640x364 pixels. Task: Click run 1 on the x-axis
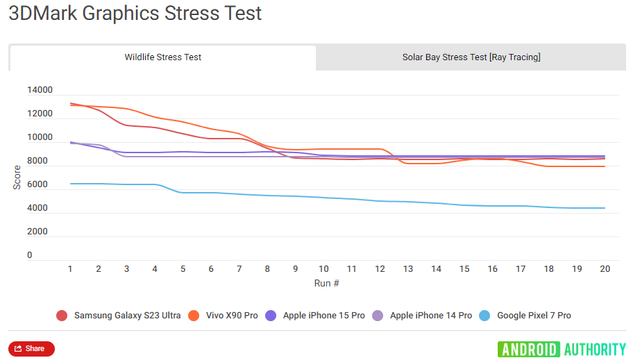pyautogui.click(x=70, y=269)
